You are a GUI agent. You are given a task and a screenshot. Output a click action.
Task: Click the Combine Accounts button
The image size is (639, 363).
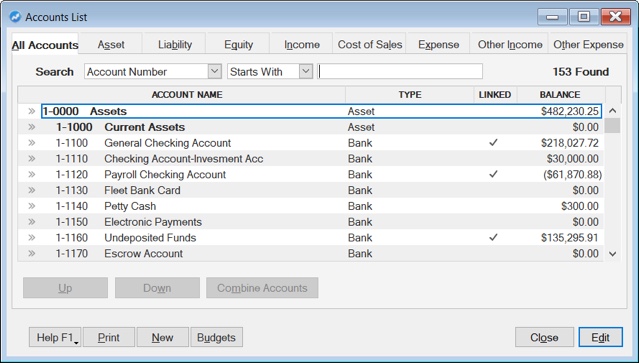point(262,288)
